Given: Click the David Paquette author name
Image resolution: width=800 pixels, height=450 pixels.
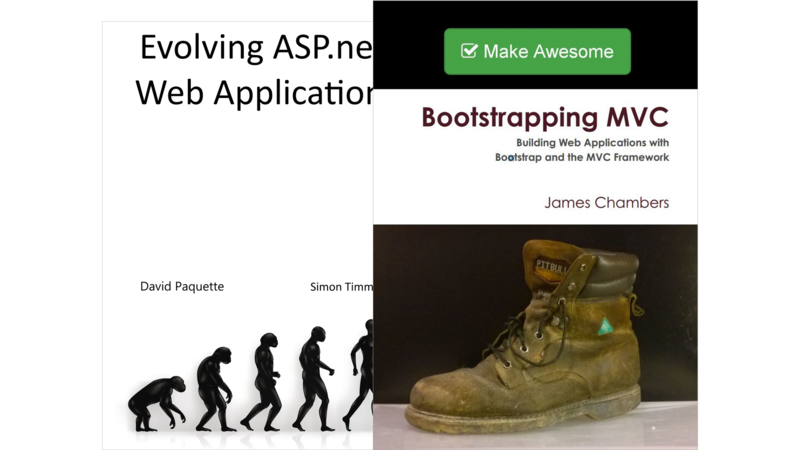Looking at the screenshot, I should tap(182, 287).
